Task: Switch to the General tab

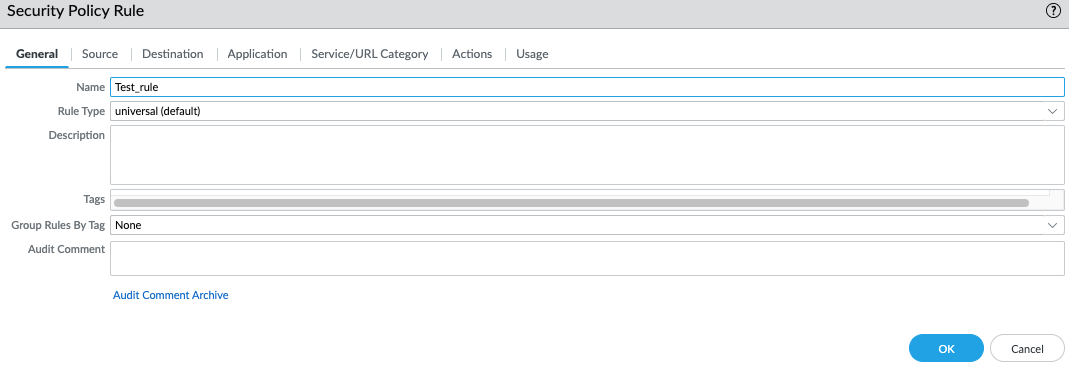Action: (37, 54)
